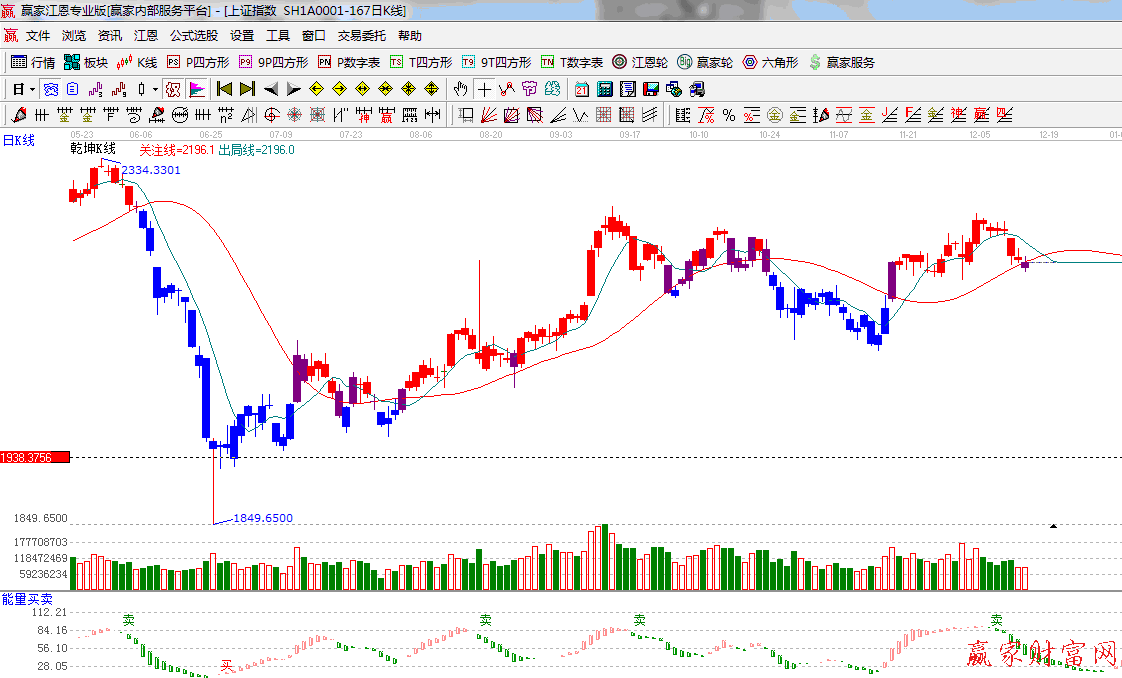1122x678 pixels.
Task: Open the 江恩轮 Gann wheel tool
Action: click(x=640, y=62)
